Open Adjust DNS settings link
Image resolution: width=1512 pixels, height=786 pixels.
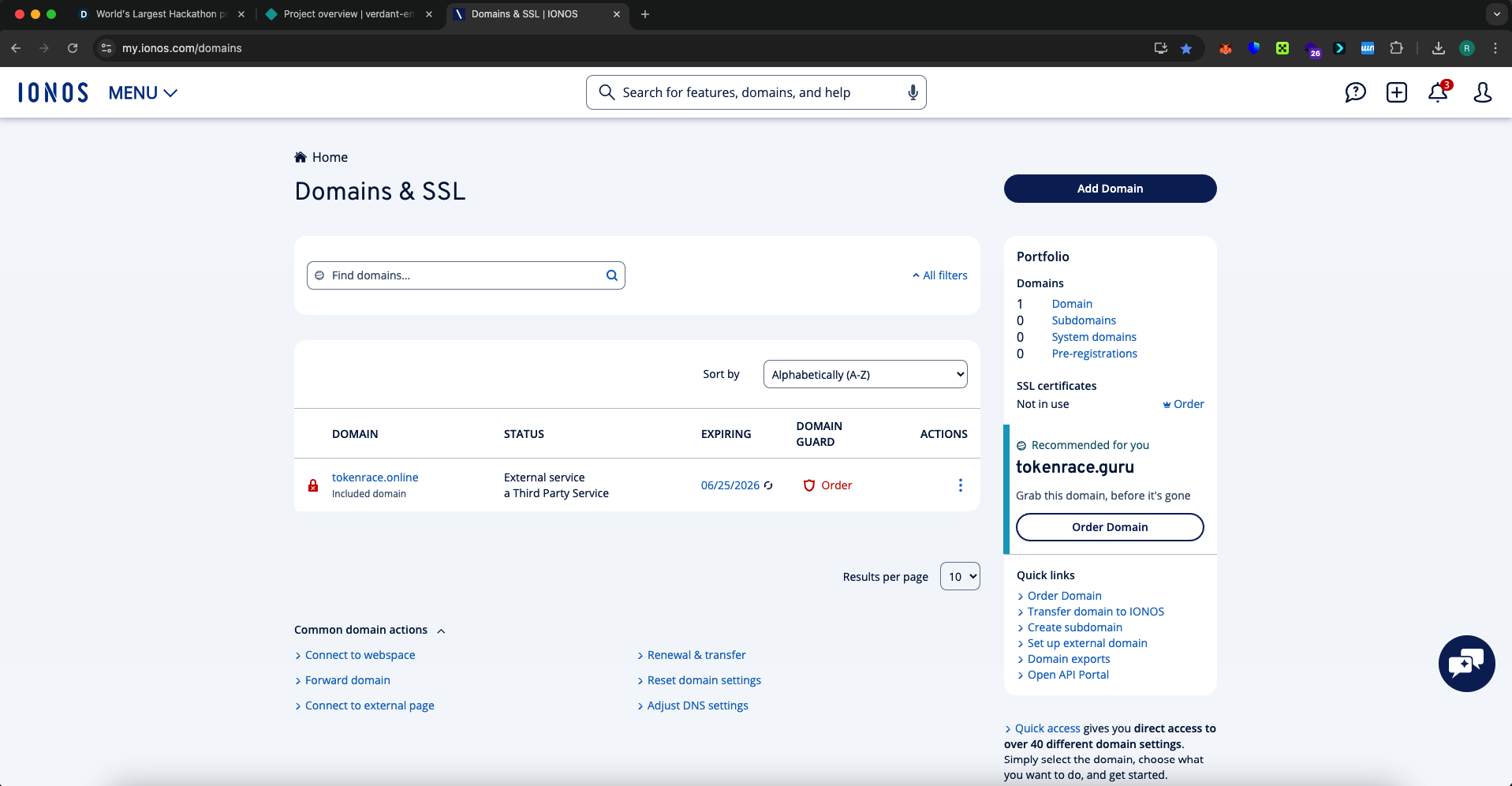coord(698,706)
